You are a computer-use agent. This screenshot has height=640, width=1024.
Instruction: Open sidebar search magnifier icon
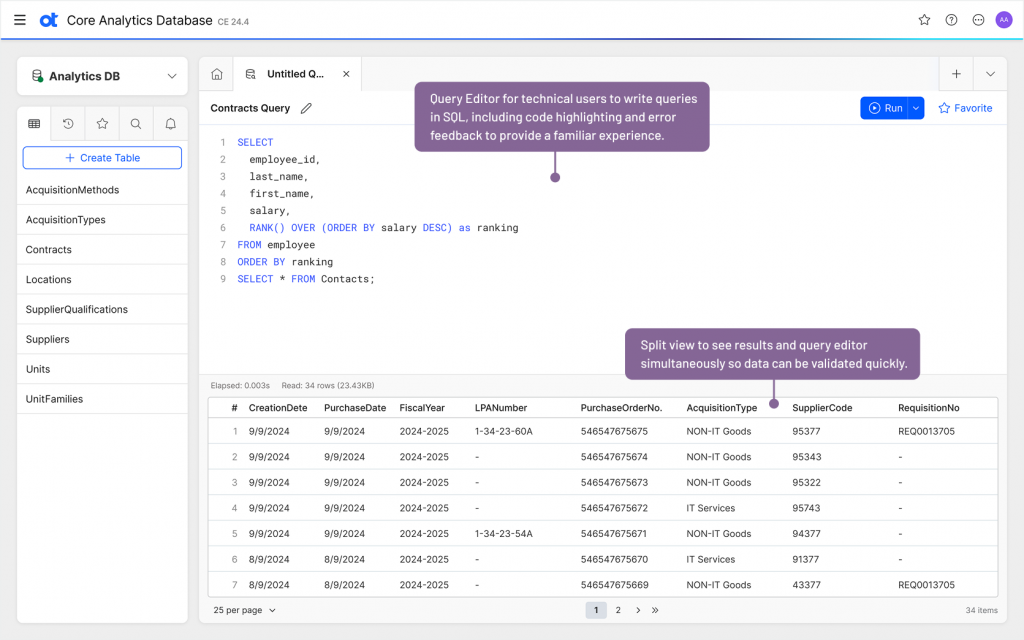(136, 124)
